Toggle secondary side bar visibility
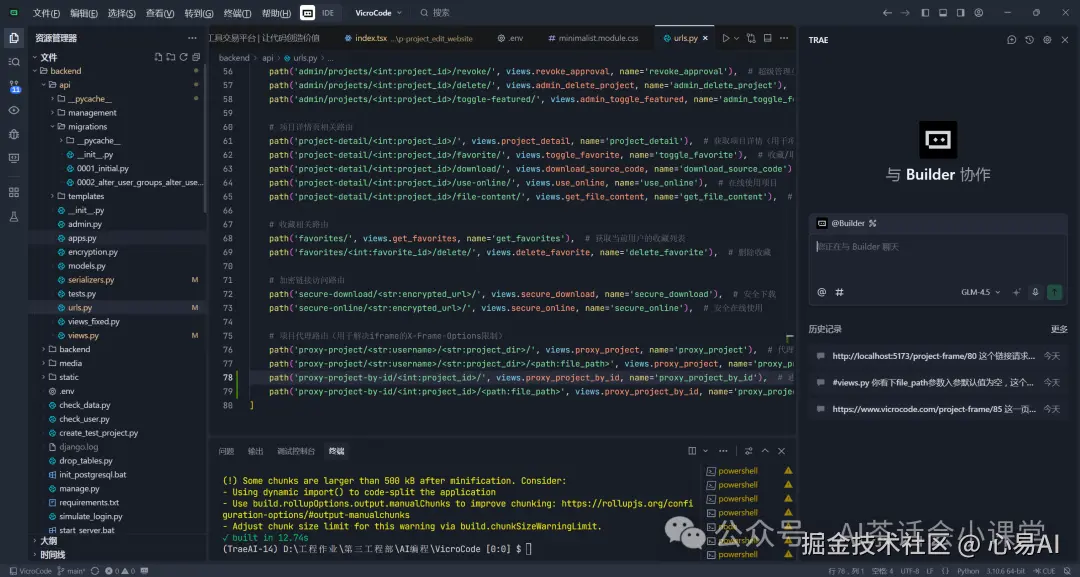1080x577 pixels. (x=960, y=12)
